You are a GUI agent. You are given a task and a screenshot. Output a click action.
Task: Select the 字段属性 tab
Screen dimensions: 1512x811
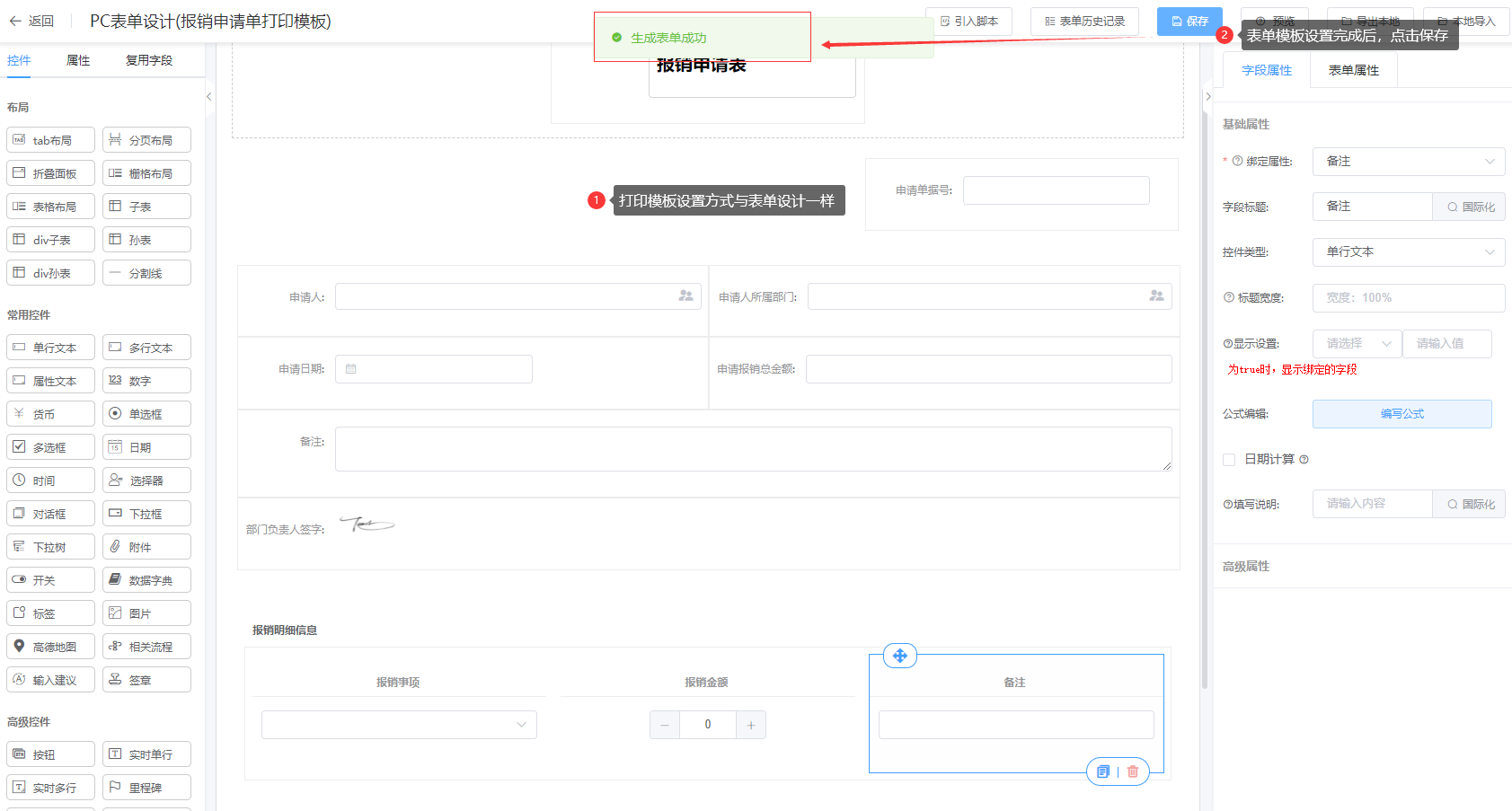pos(1267,70)
